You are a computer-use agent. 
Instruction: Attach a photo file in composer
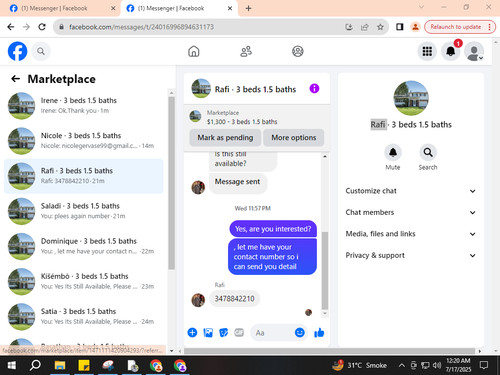[x=208, y=332]
